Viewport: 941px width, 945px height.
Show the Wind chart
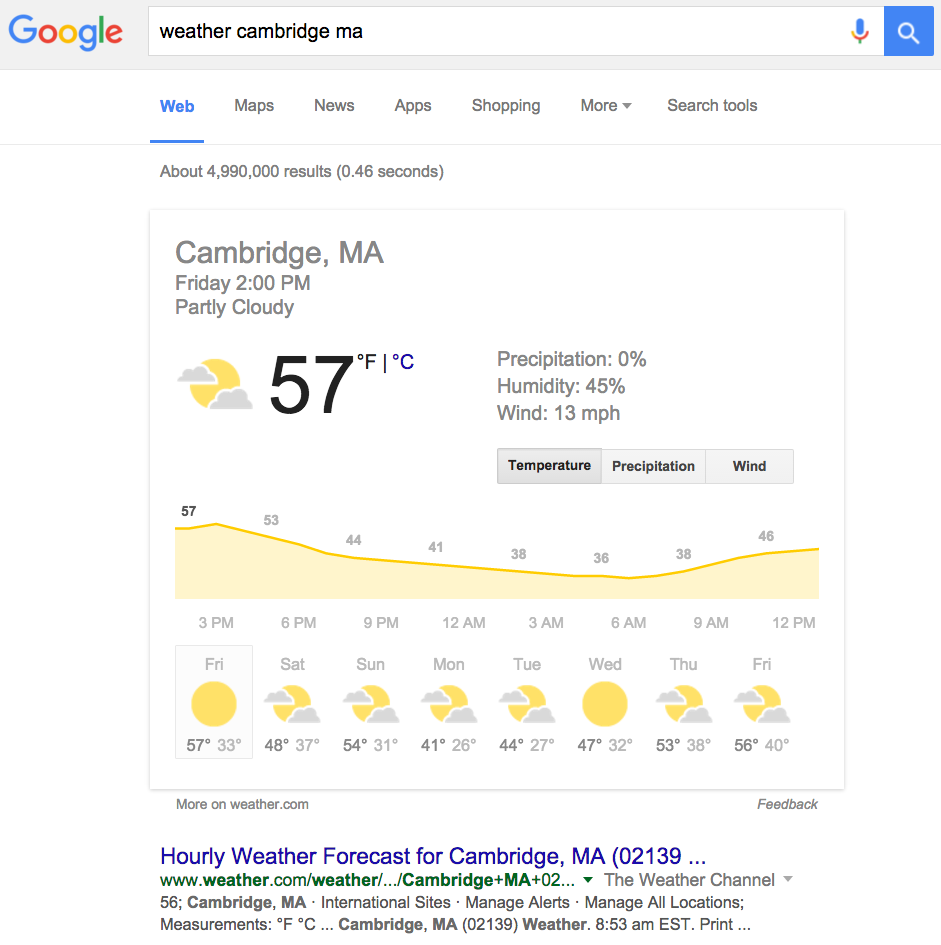749,466
